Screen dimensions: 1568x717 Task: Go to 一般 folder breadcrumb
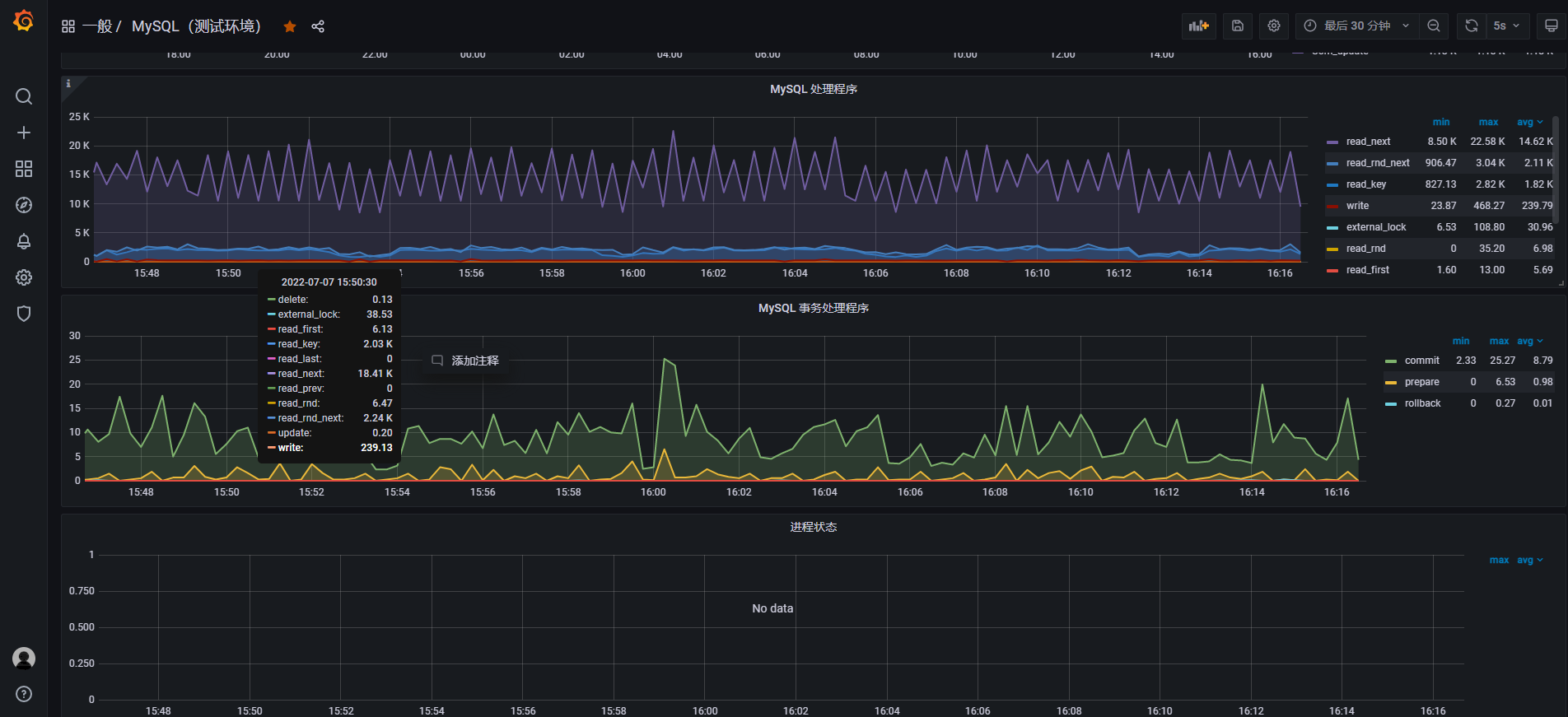point(97,26)
